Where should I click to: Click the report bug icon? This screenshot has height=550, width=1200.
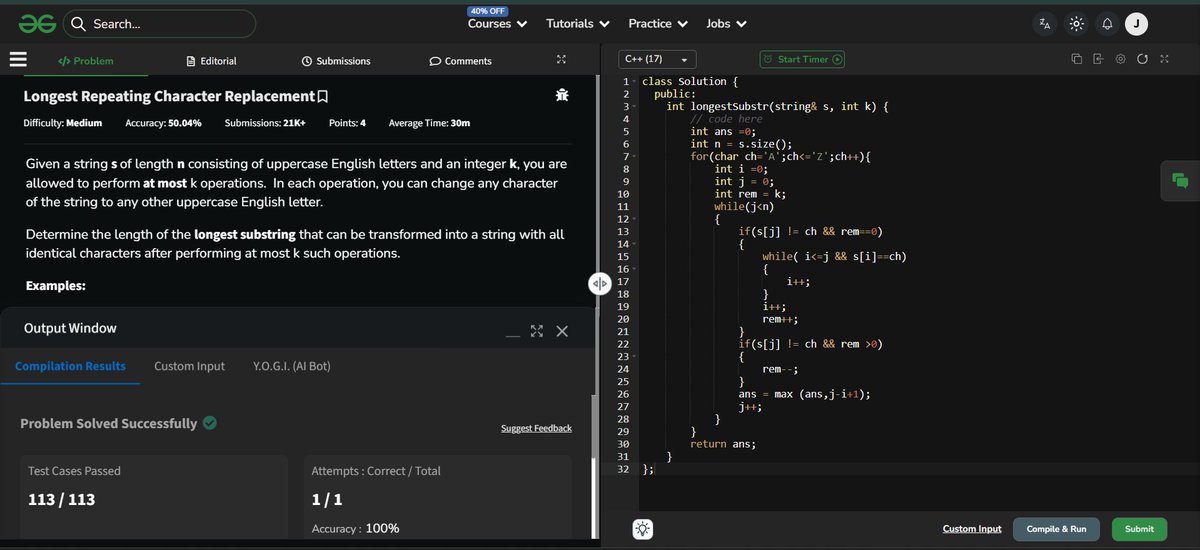562,95
